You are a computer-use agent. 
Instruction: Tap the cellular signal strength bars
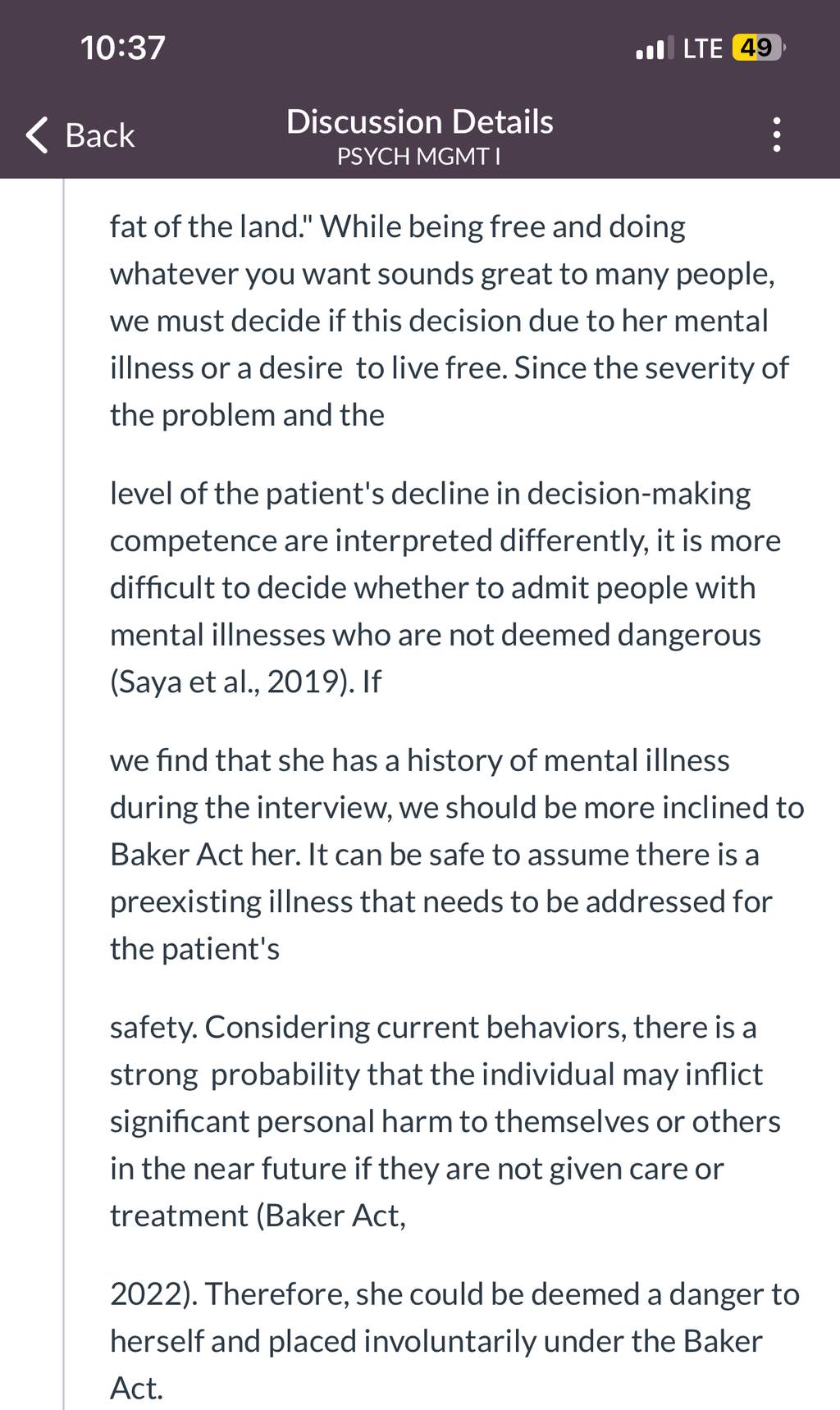tap(655, 48)
